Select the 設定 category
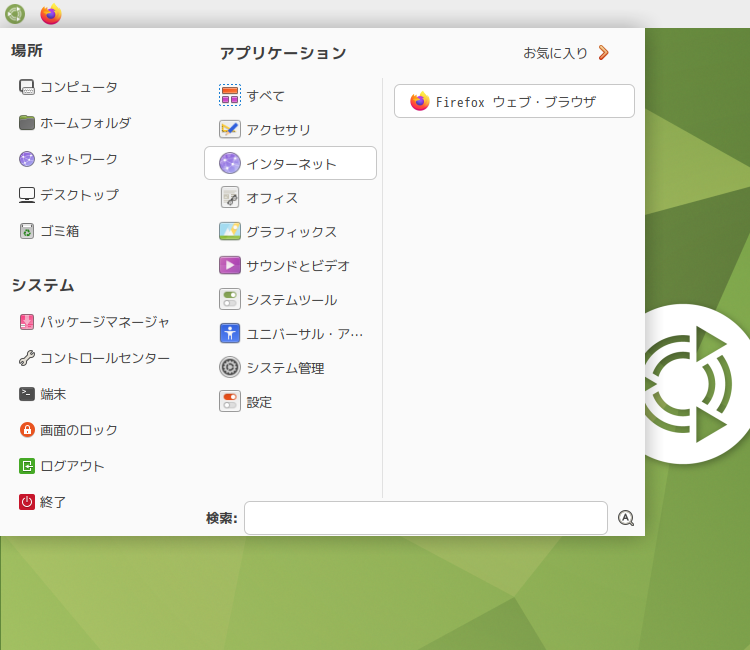Viewport: 750px width, 650px height. [290, 402]
